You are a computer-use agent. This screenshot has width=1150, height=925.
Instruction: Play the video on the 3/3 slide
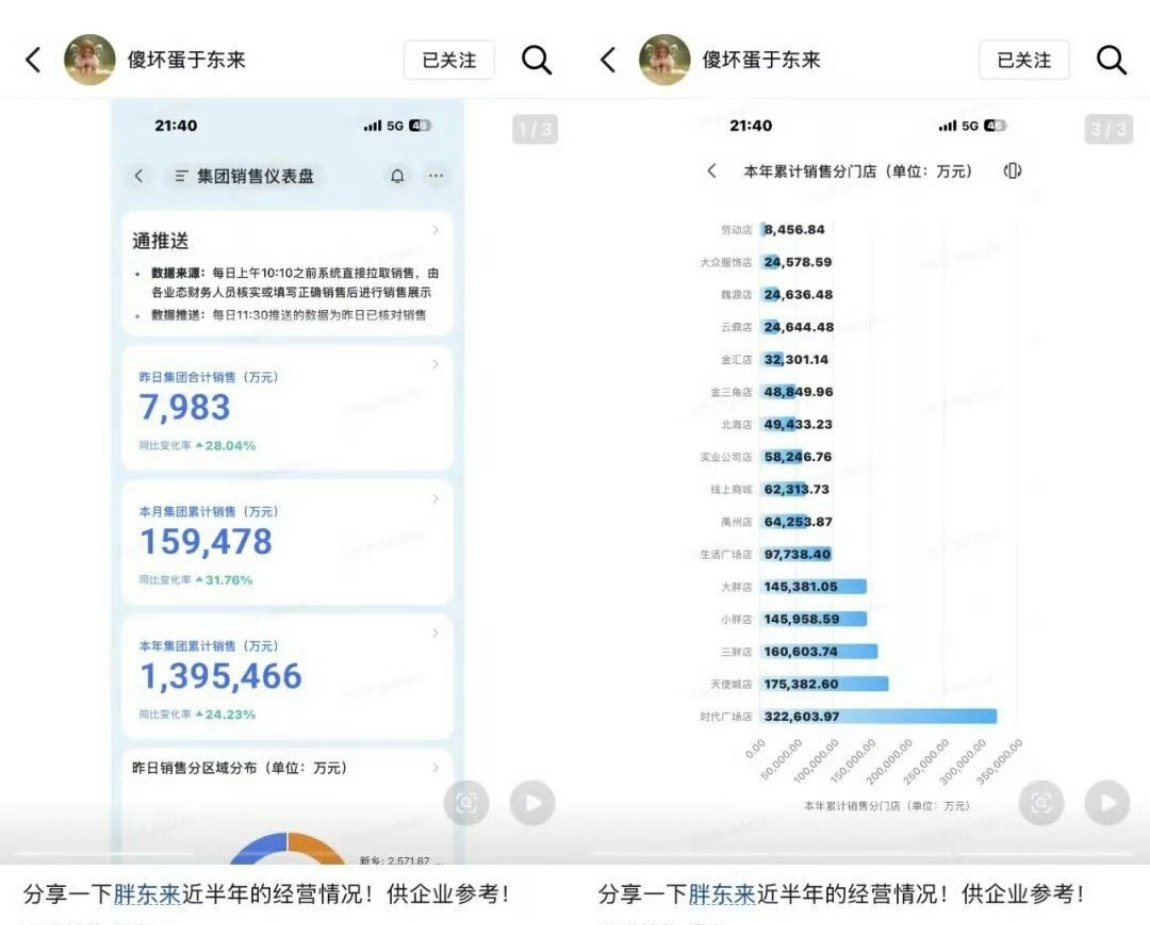[1107, 803]
